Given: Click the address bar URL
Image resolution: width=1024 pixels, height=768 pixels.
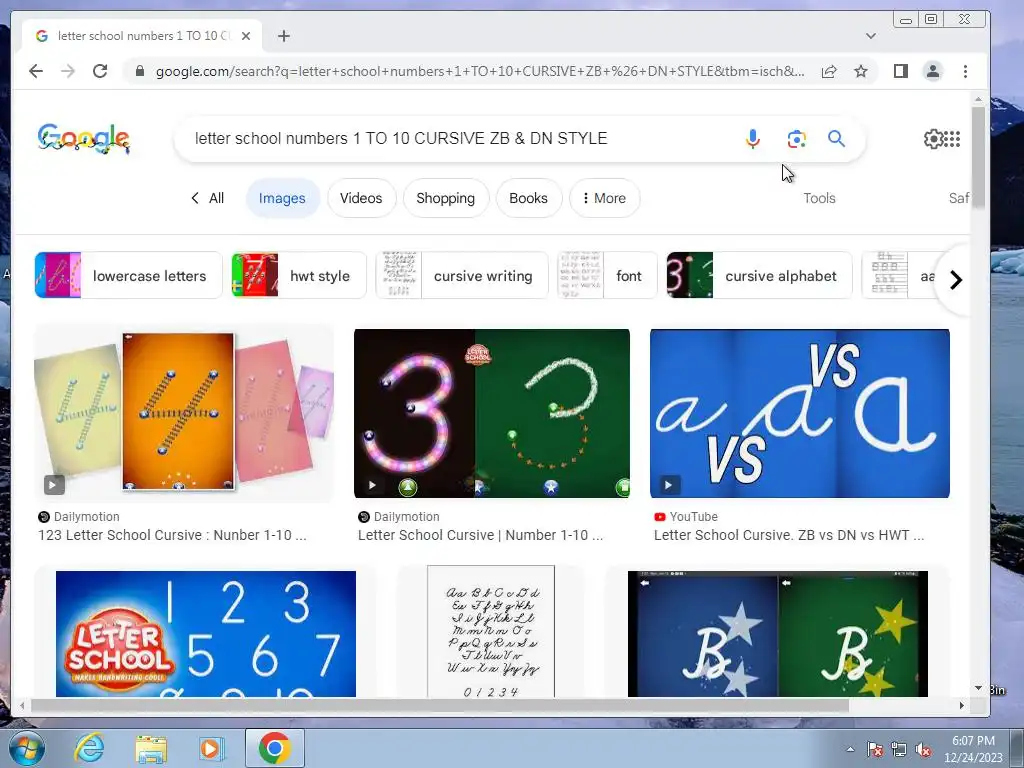Looking at the screenshot, I should pyautogui.click(x=480, y=71).
